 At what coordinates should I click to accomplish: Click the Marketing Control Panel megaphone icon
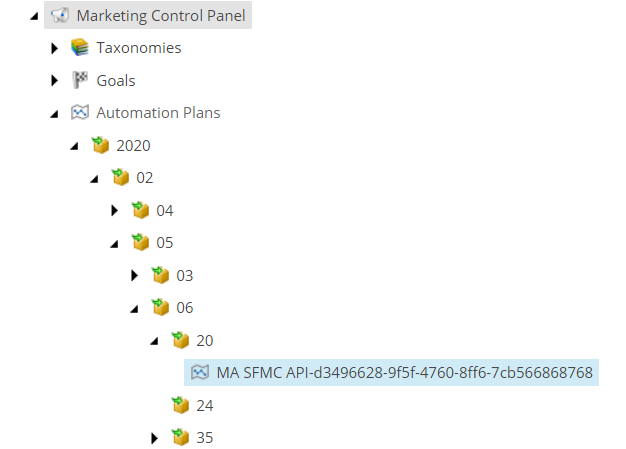(x=59, y=15)
